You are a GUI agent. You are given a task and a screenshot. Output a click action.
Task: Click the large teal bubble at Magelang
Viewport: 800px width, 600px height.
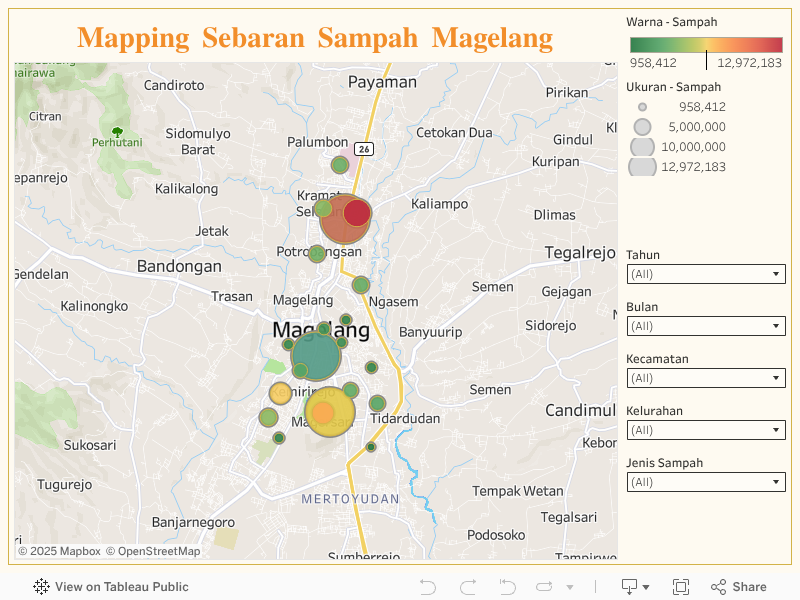point(316,356)
